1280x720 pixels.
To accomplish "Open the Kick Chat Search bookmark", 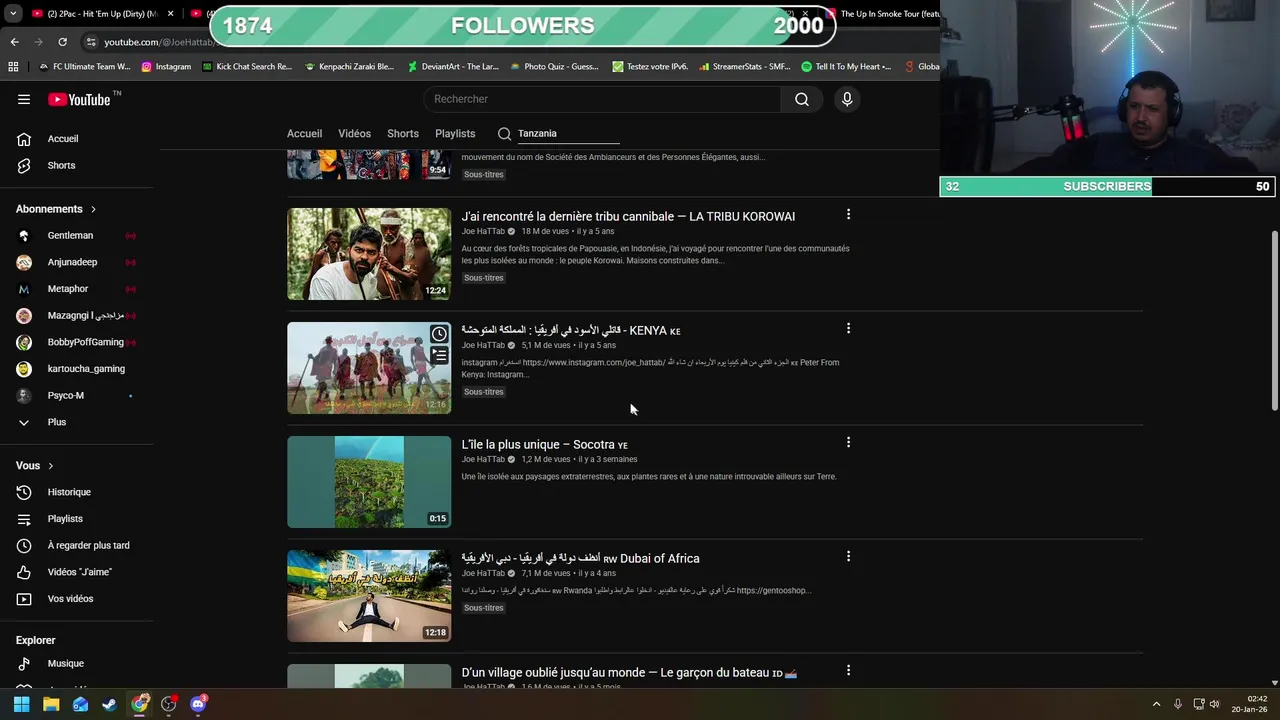I will tap(247, 67).
